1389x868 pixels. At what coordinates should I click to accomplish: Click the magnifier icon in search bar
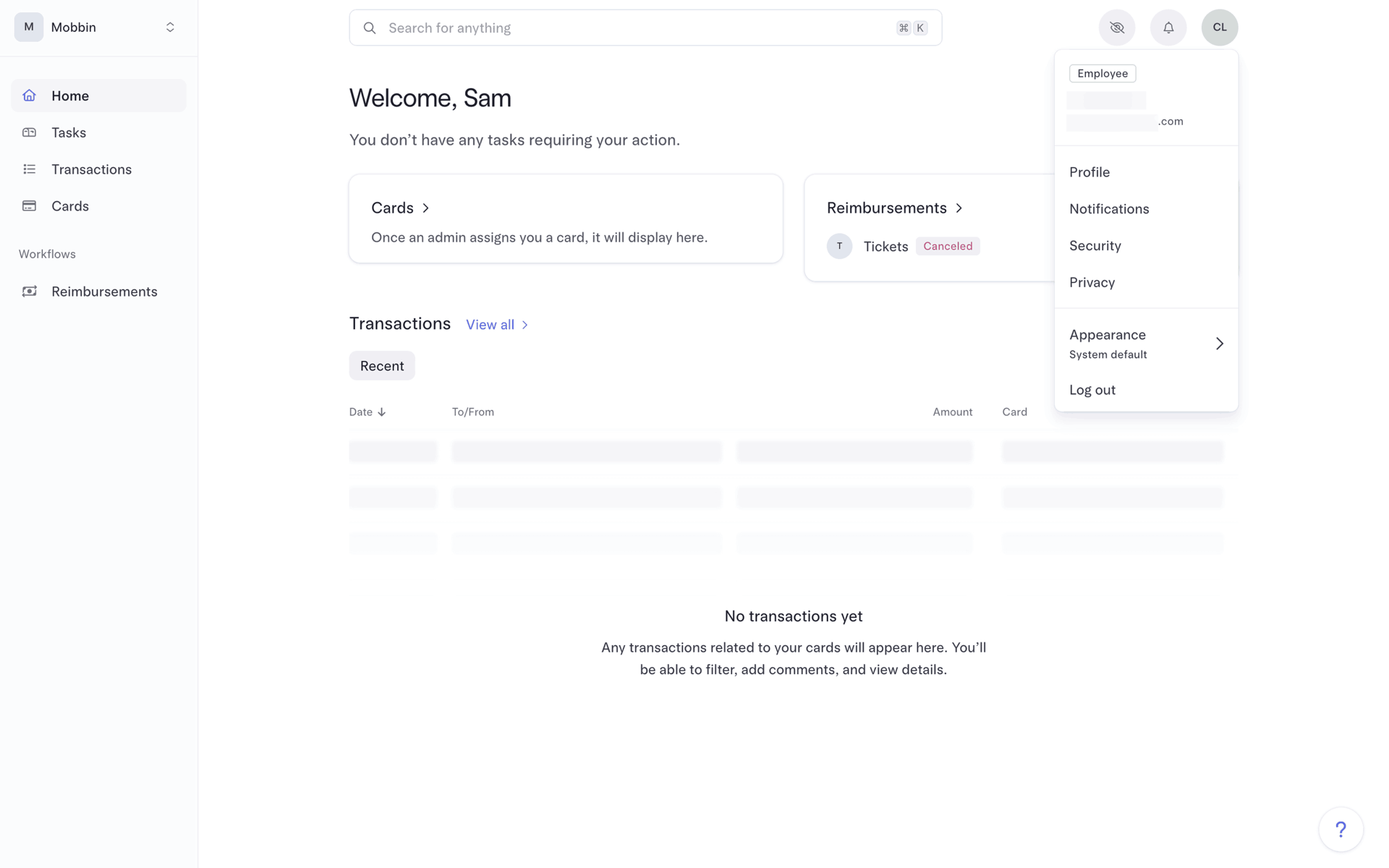[370, 28]
